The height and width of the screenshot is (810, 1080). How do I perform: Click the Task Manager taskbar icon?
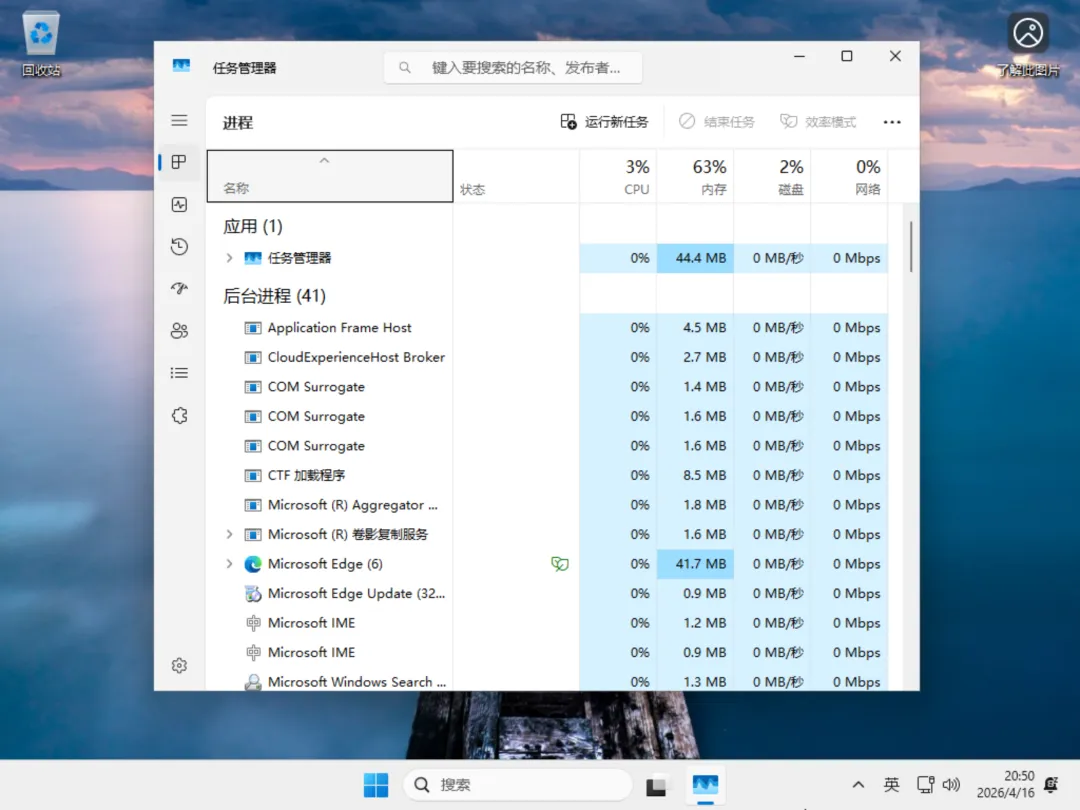click(705, 785)
